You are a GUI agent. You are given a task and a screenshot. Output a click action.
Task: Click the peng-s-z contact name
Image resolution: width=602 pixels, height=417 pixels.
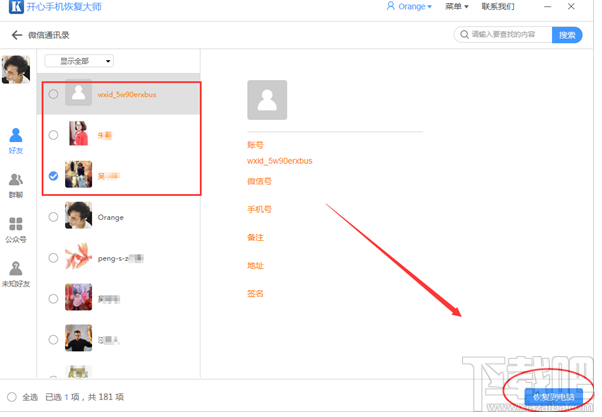(x=120, y=258)
